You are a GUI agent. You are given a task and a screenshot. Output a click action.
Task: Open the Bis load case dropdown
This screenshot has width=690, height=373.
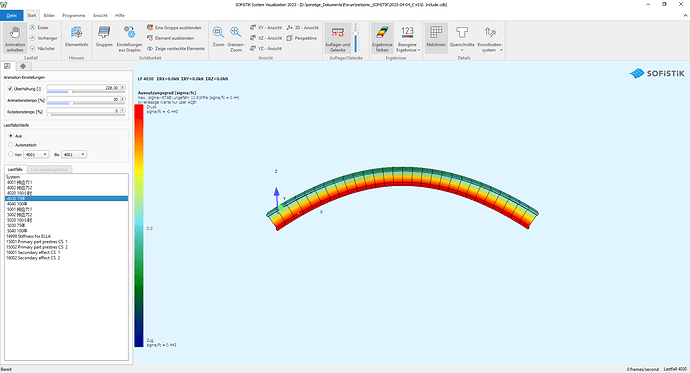click(x=74, y=154)
